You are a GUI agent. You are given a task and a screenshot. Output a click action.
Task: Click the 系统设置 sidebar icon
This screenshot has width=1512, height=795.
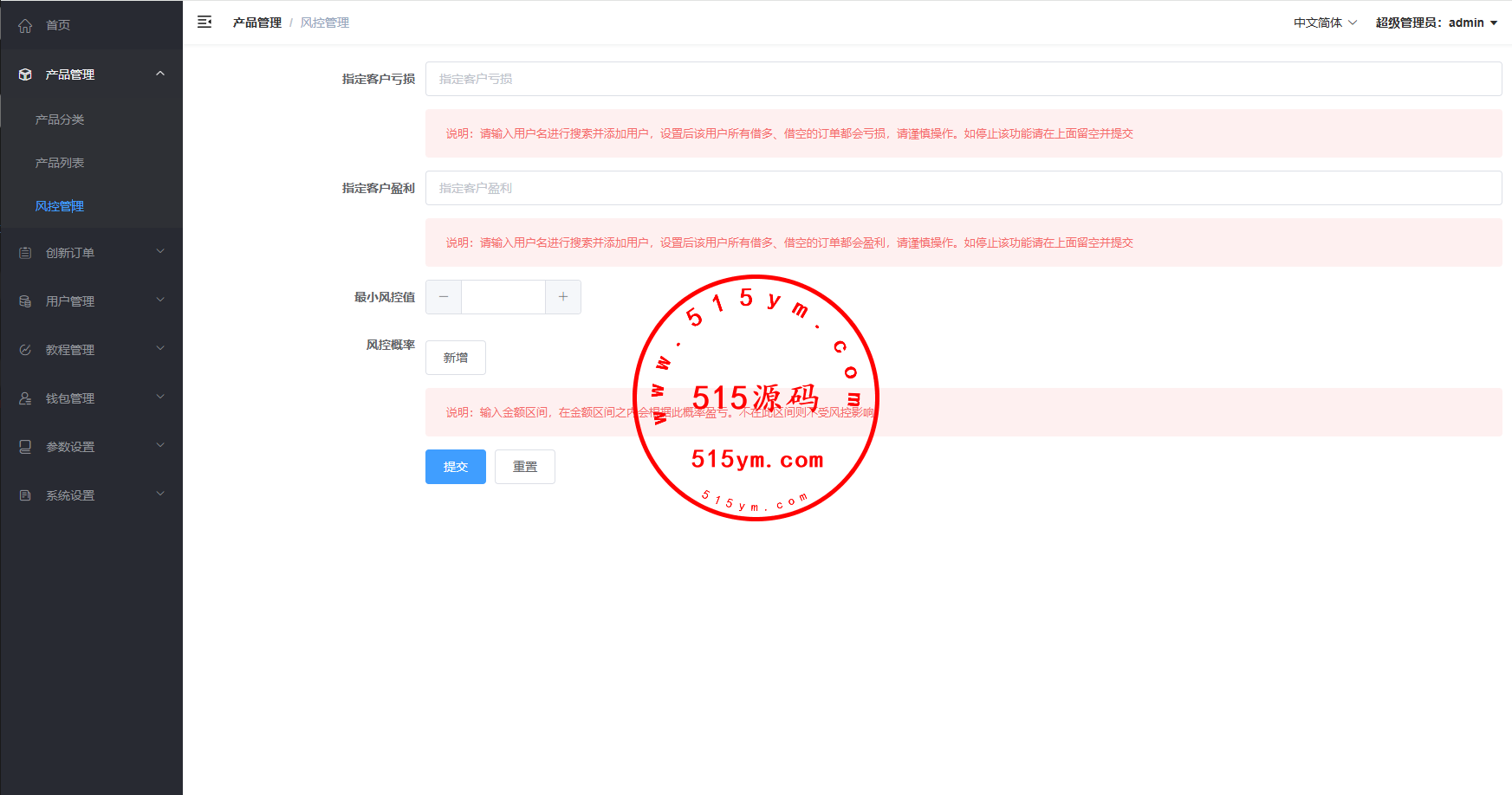click(x=25, y=495)
